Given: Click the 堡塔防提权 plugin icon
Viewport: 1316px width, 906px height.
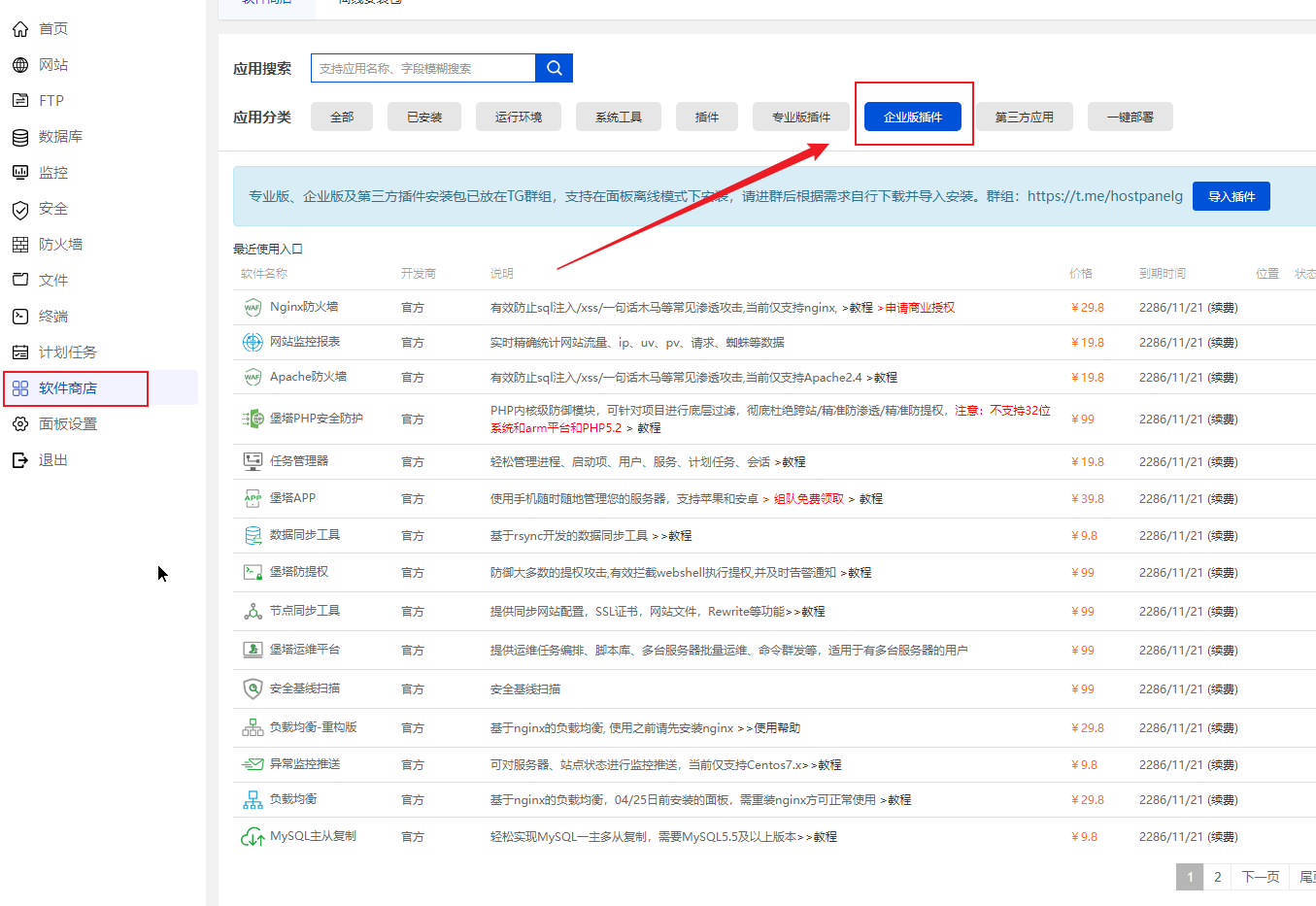Looking at the screenshot, I should coord(253,572).
